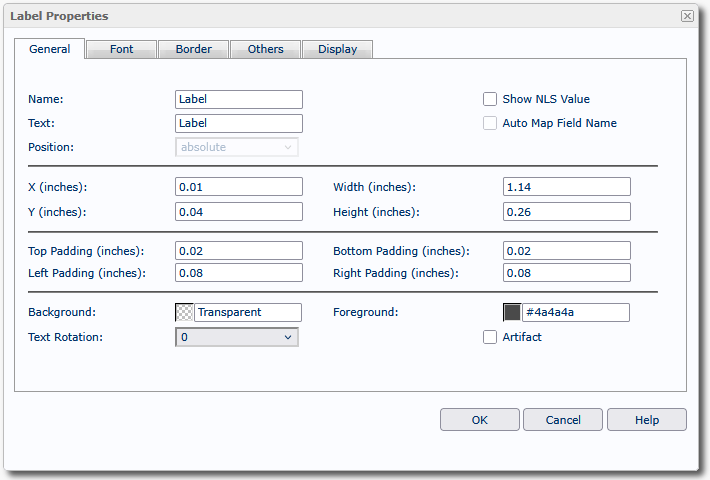Open the Border tab
Image resolution: width=710 pixels, height=480 pixels.
(x=193, y=49)
